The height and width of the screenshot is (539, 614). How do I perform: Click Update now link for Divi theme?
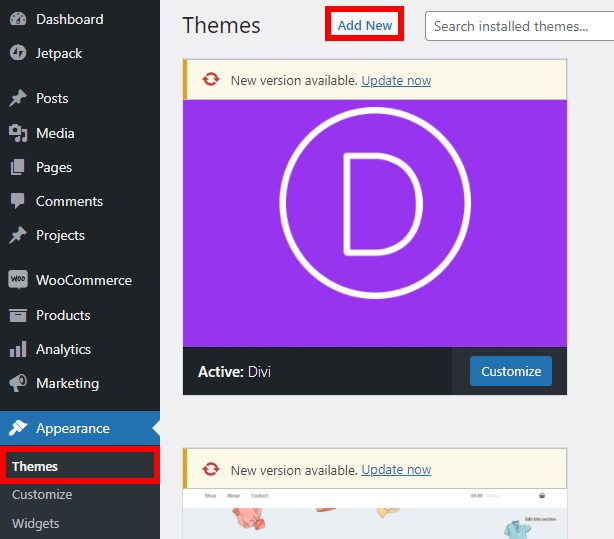tap(396, 80)
